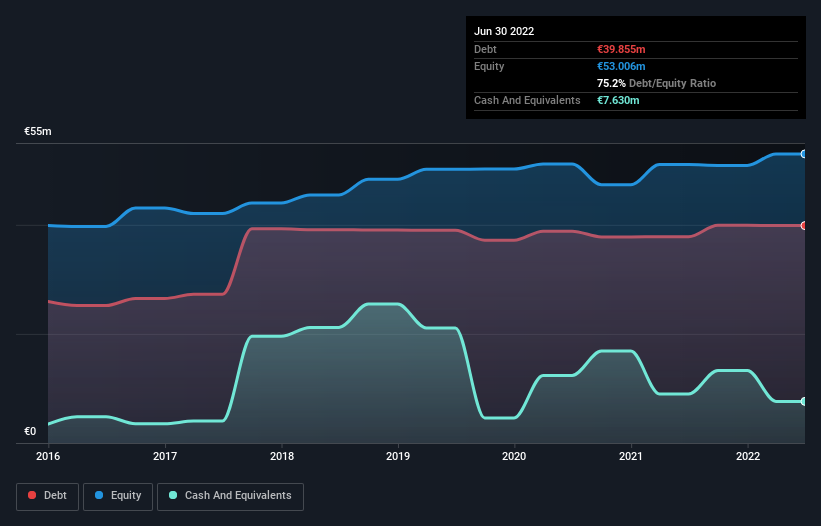Click the 2021 x-axis label
Image resolution: width=821 pixels, height=526 pixels.
coord(631,456)
